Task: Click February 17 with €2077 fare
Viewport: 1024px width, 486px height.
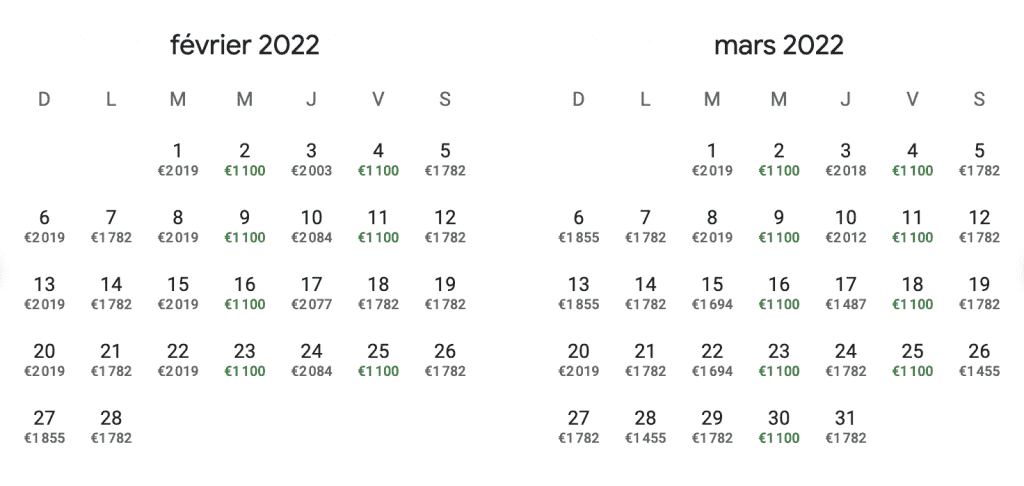Action: click(312, 293)
